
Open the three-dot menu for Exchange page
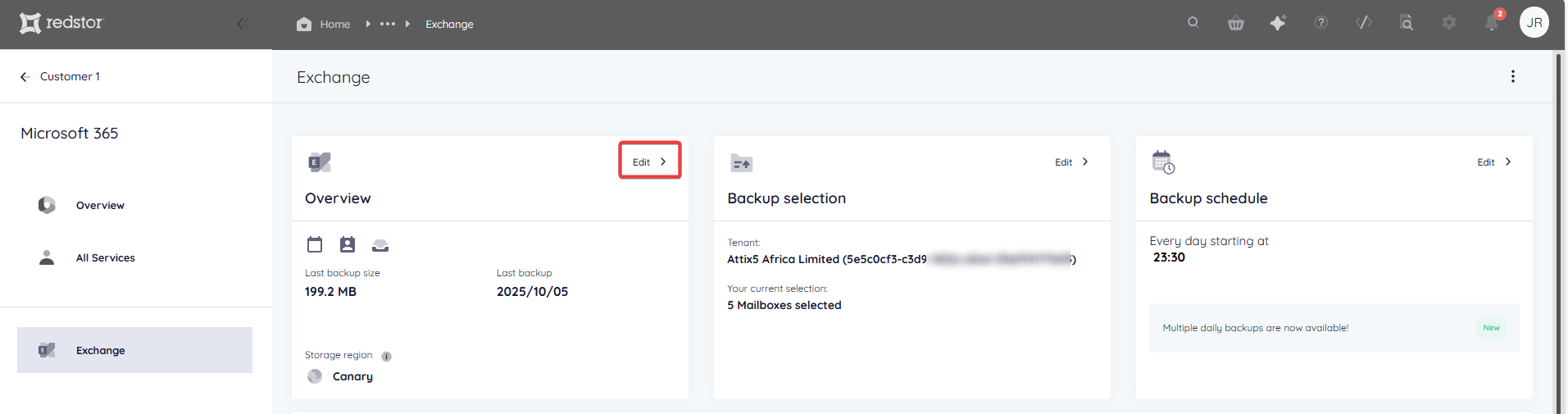(x=1513, y=76)
